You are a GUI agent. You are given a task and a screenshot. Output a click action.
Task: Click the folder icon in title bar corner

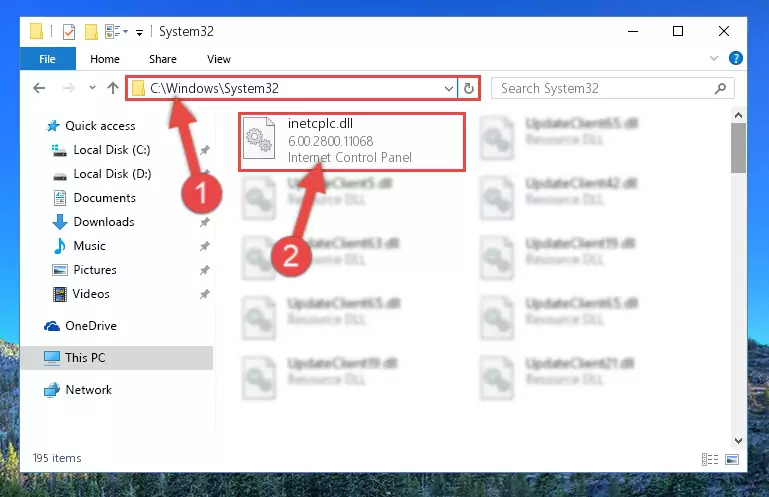(36, 31)
